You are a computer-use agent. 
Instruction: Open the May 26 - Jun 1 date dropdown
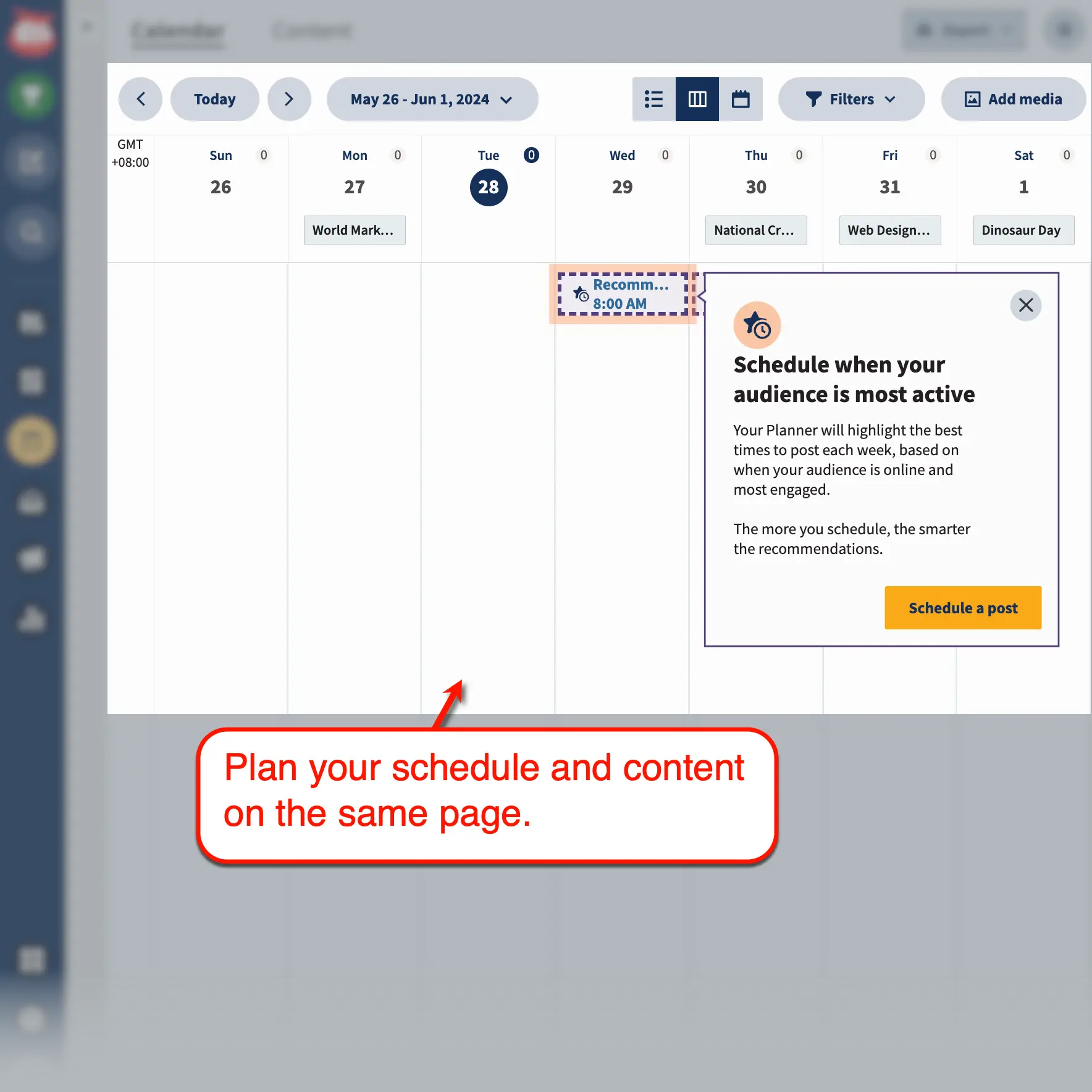coord(431,99)
